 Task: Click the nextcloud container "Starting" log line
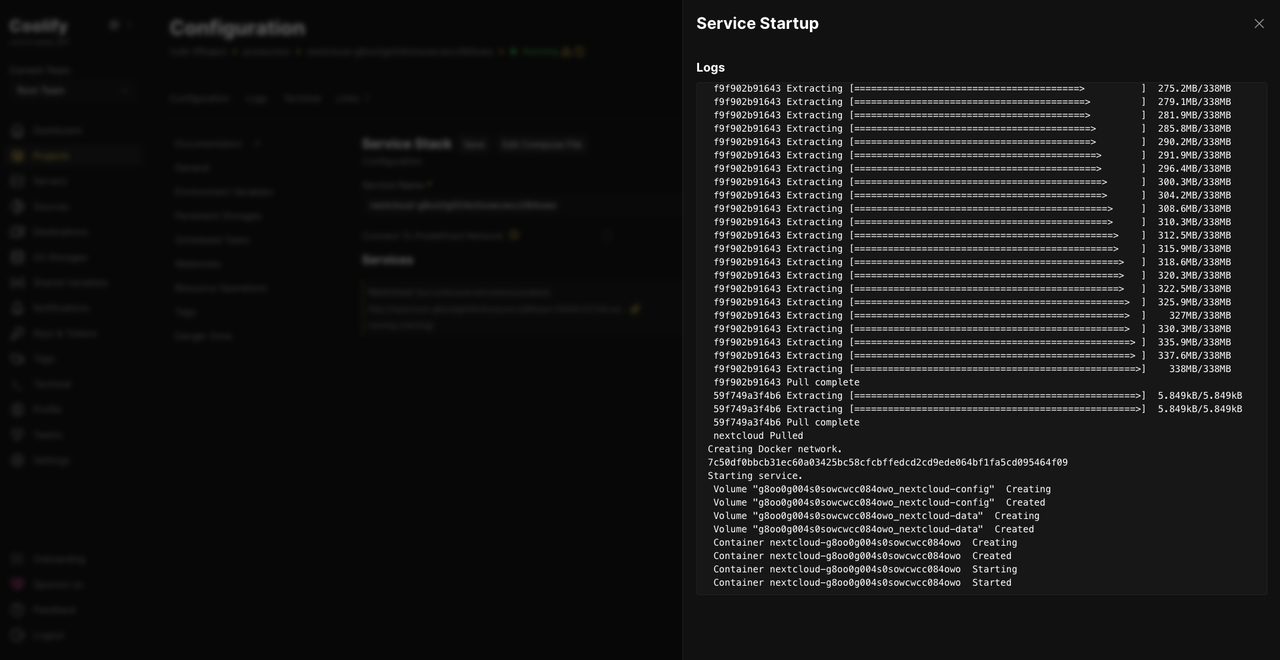coord(865,569)
